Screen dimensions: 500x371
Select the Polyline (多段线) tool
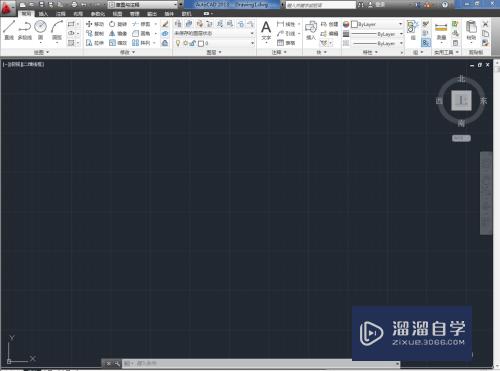point(25,30)
